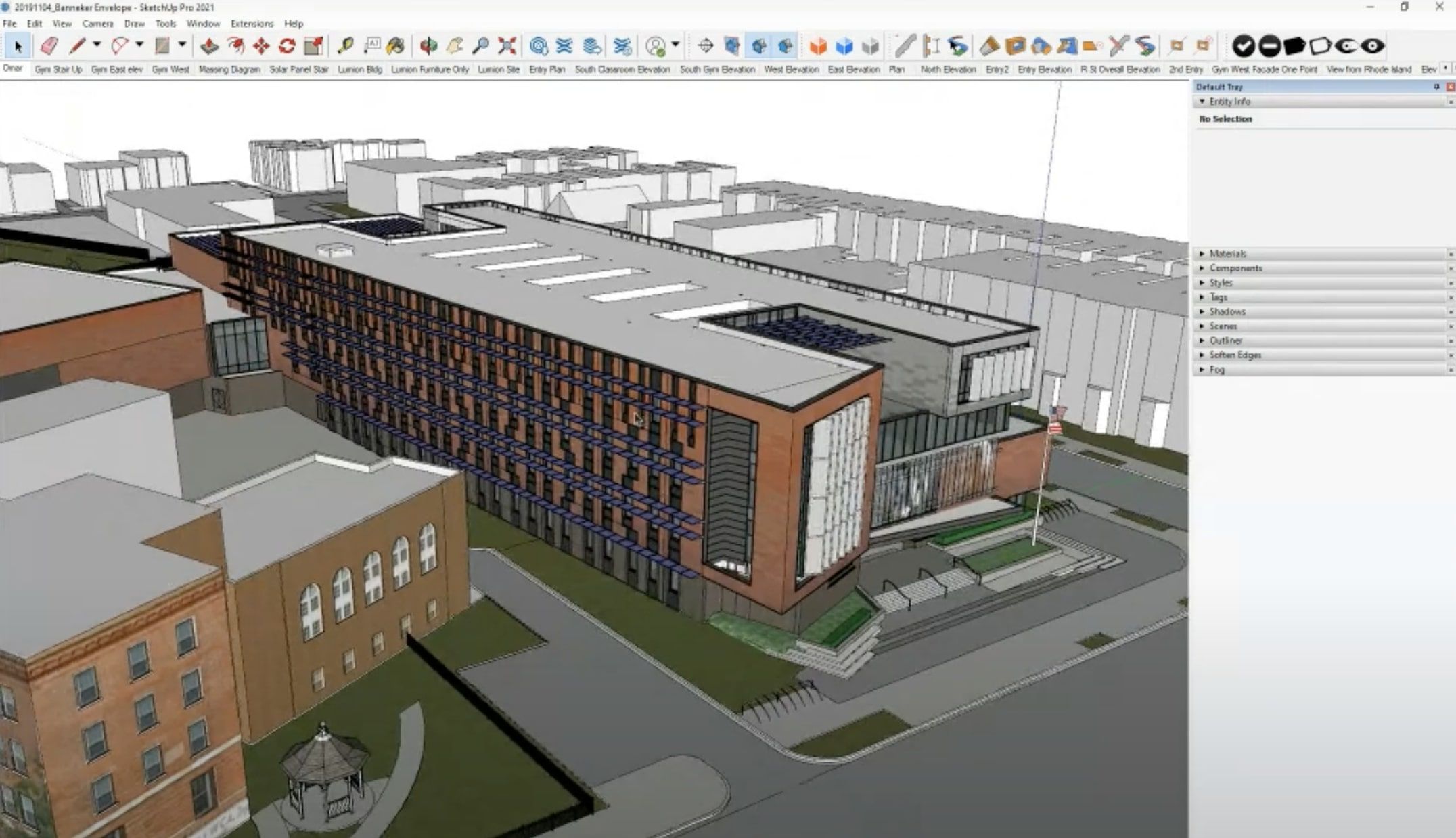The image size is (1456, 838).
Task: Switch to Entry Plan scene tab
Action: pyautogui.click(x=547, y=69)
